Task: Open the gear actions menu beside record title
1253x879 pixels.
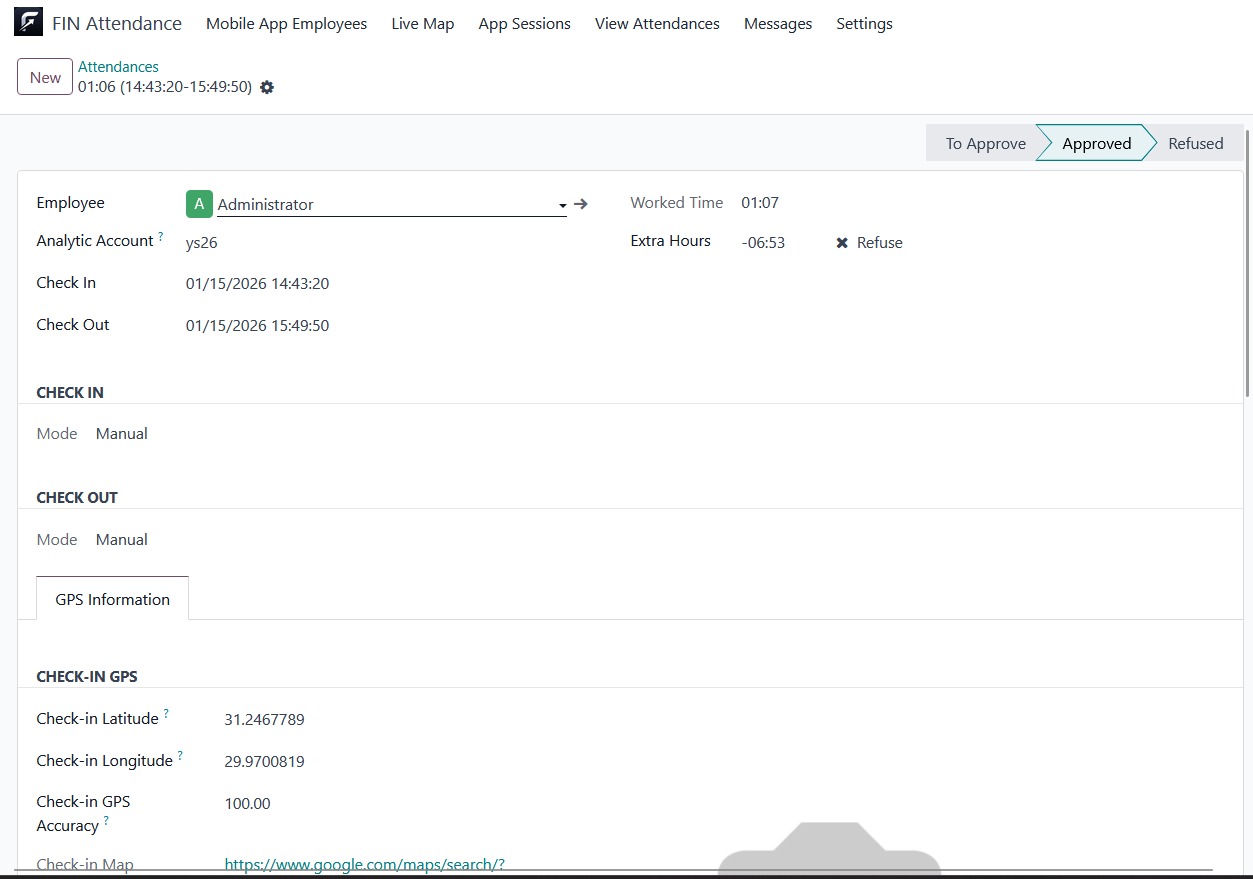Action: (x=267, y=88)
